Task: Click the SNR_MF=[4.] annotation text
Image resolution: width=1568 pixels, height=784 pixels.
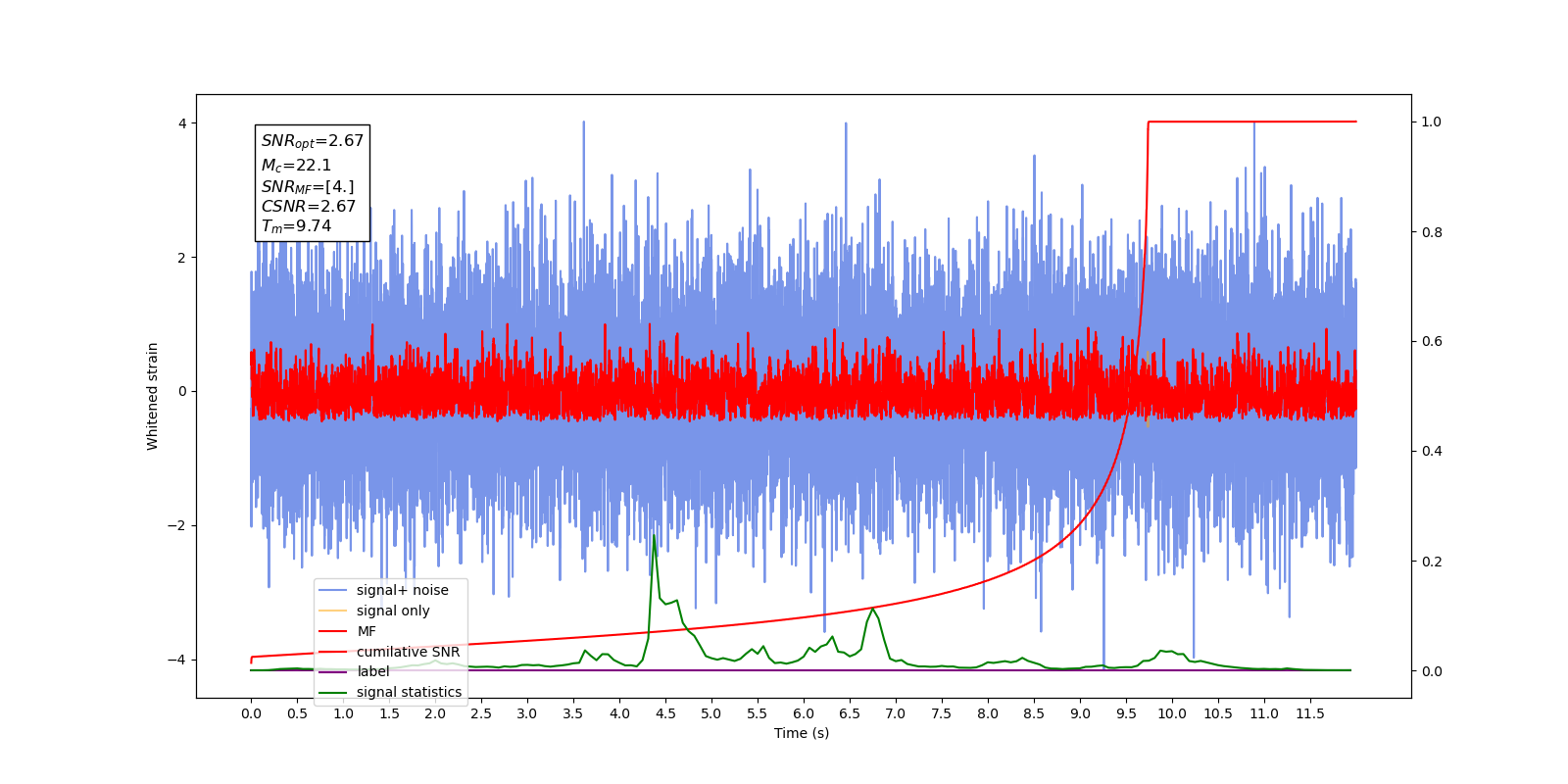Action: (x=308, y=186)
